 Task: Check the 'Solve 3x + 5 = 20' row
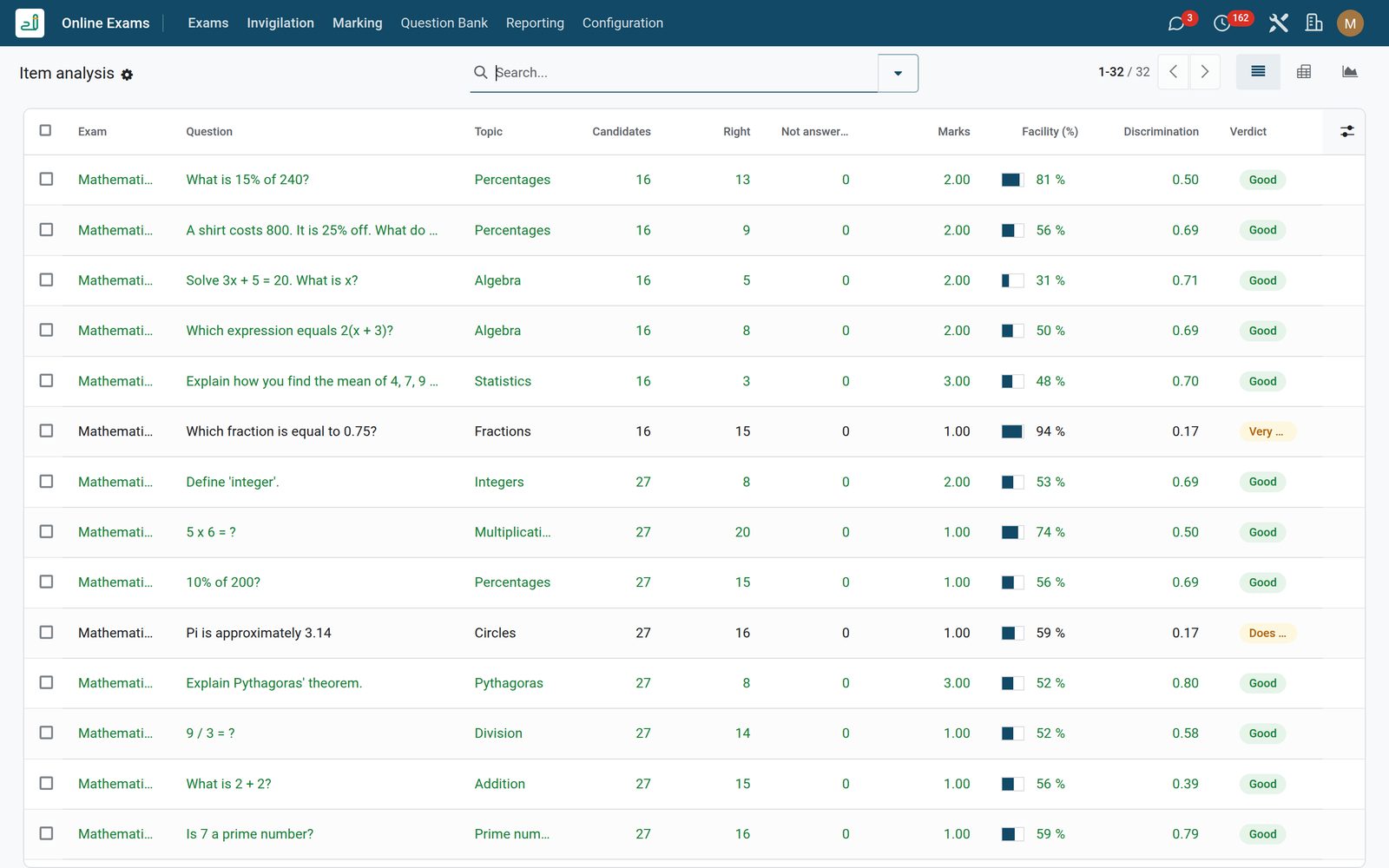(x=46, y=279)
